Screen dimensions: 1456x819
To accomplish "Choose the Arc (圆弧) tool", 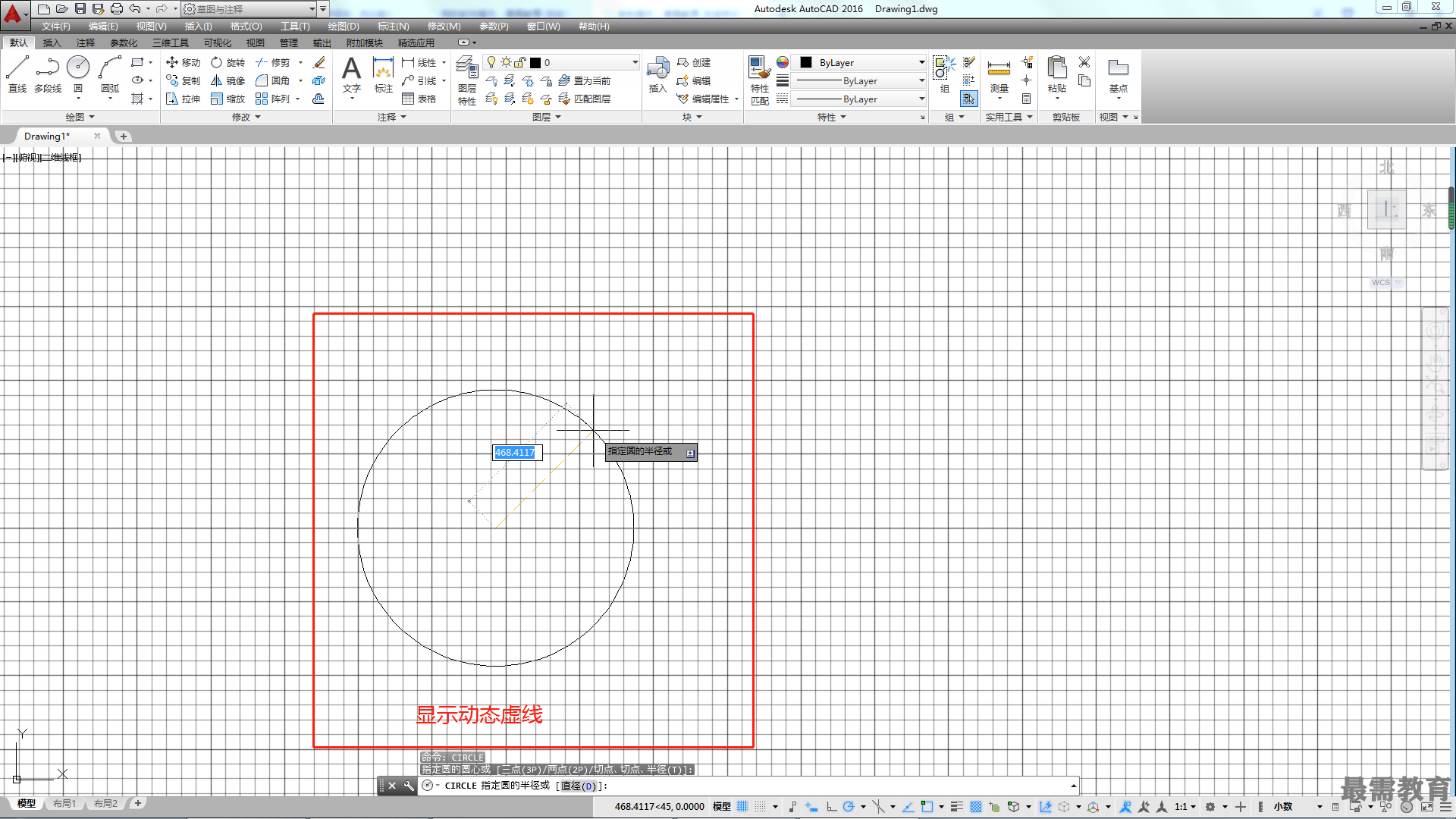I will pyautogui.click(x=110, y=74).
